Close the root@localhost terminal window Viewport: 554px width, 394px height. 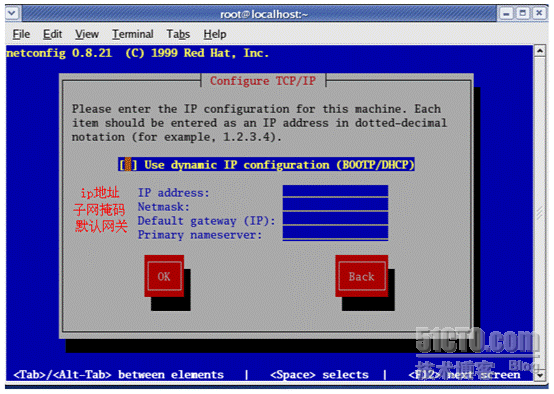click(539, 14)
